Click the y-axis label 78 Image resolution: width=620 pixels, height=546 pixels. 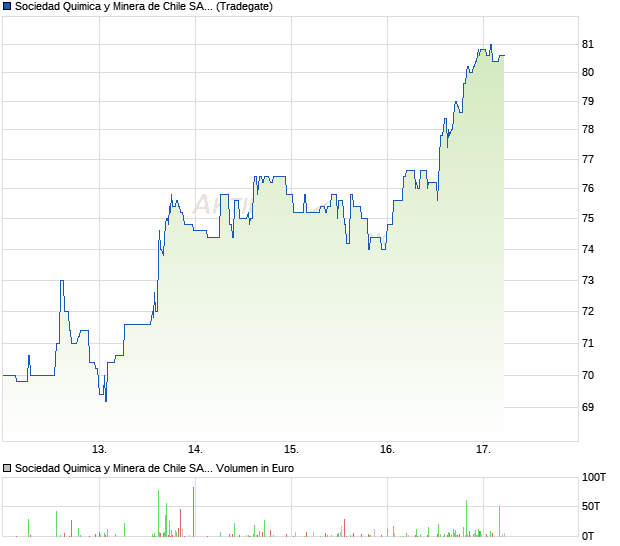coord(588,129)
